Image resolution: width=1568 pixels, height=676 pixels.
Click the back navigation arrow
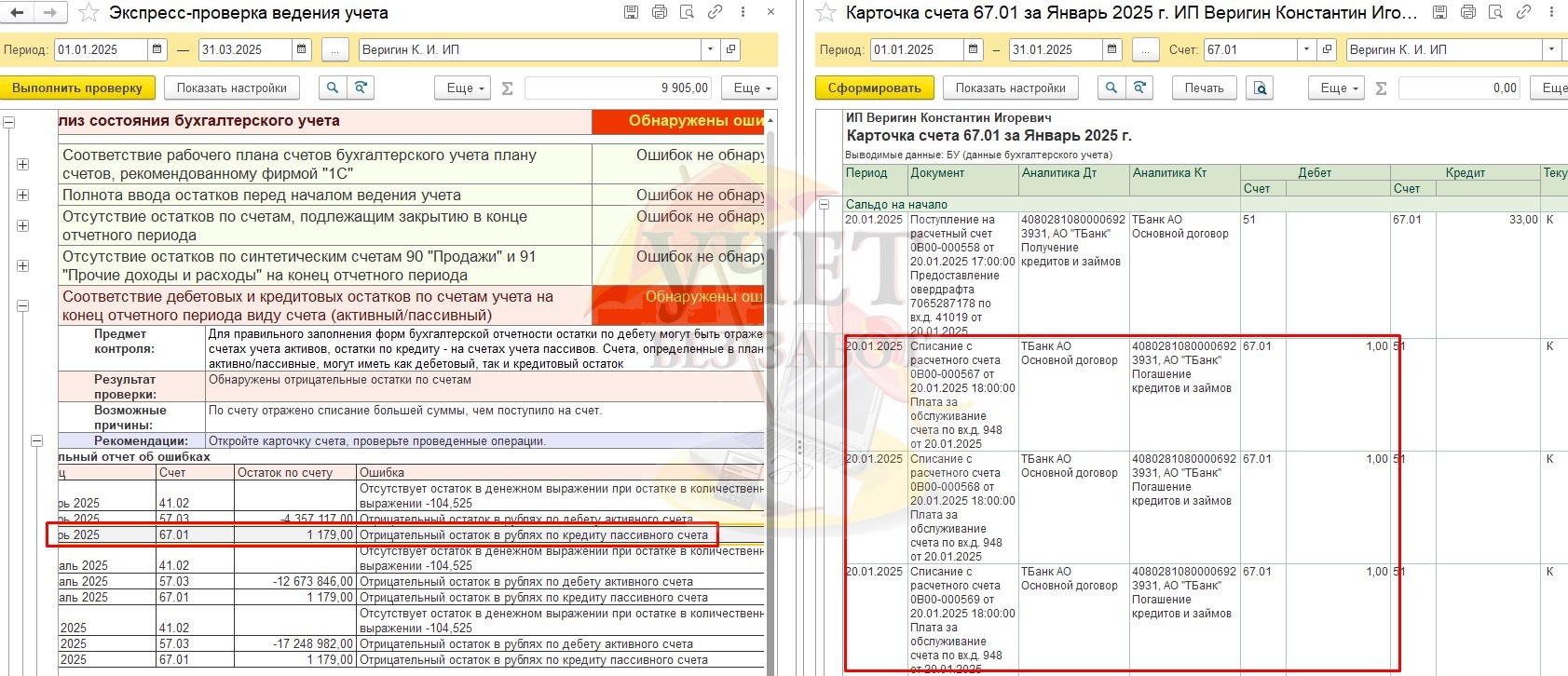17,13
